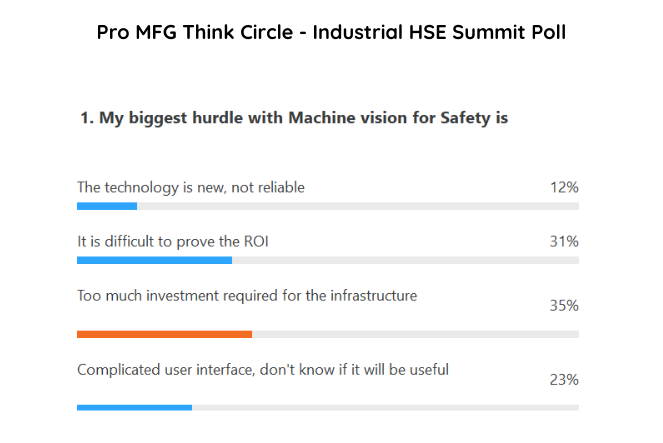Click the 35% percentage label
The height and width of the screenshot is (443, 663).
564,306
